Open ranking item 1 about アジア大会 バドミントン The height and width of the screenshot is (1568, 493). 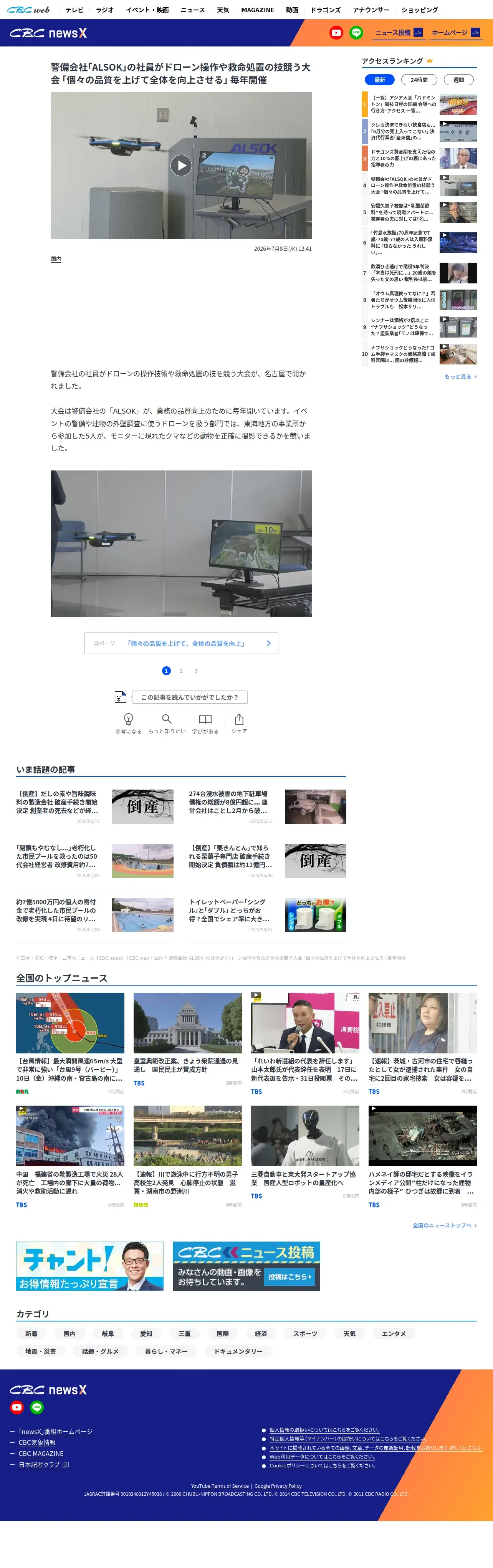pos(419,105)
